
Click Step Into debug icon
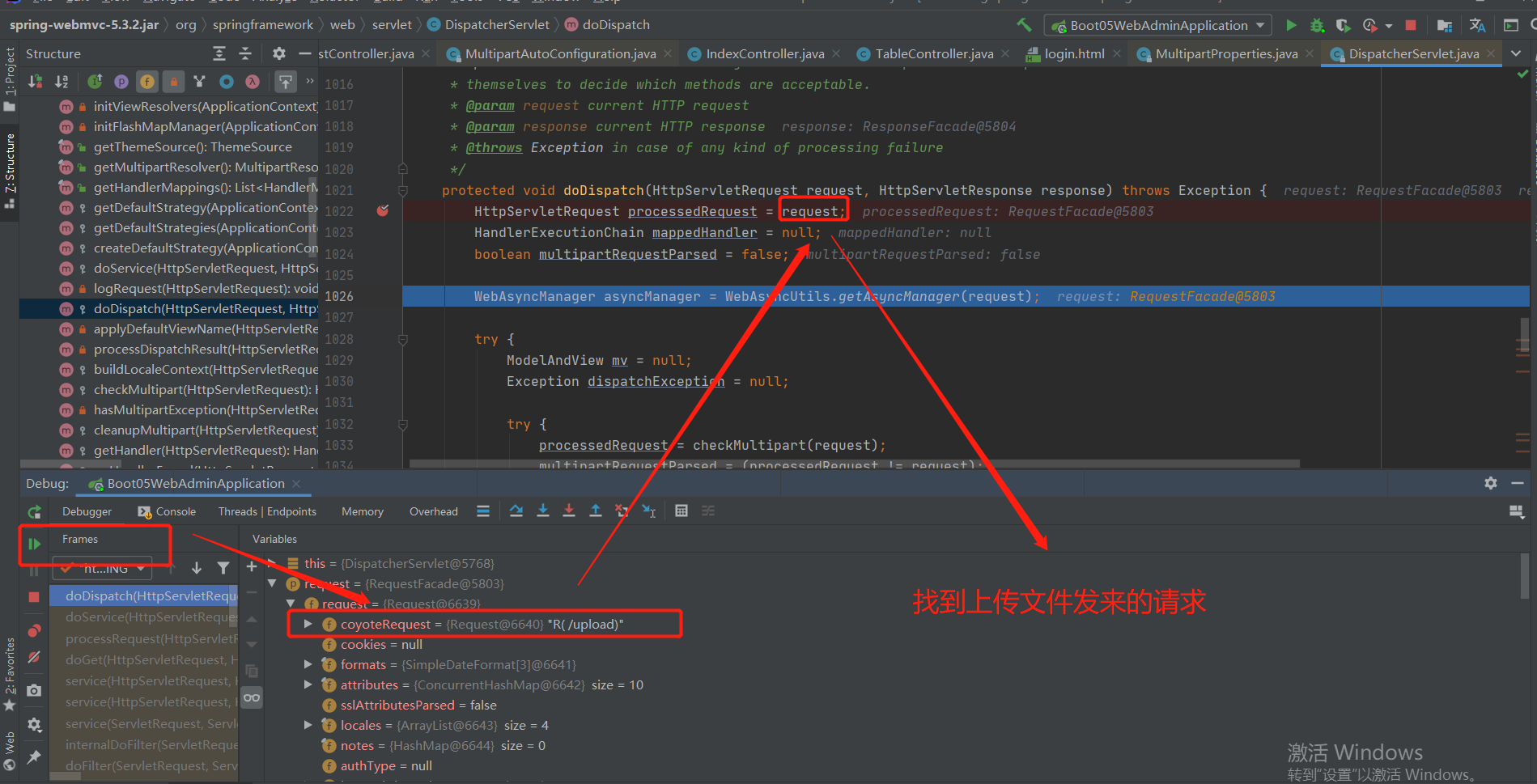[543, 511]
